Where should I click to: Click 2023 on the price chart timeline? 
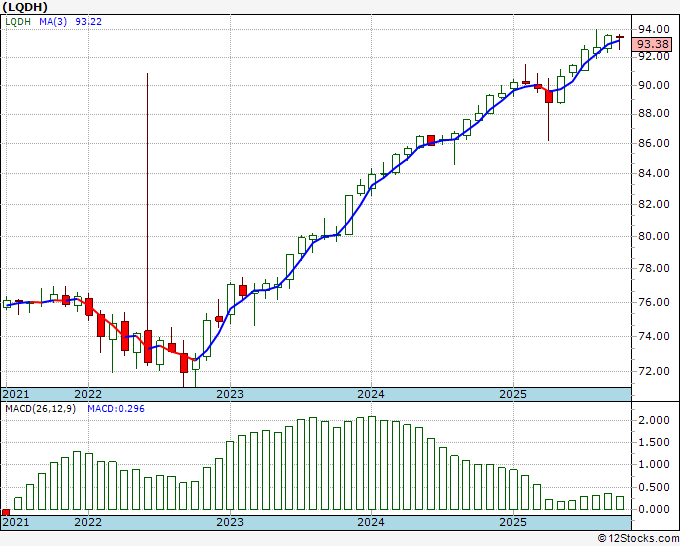tap(230, 394)
